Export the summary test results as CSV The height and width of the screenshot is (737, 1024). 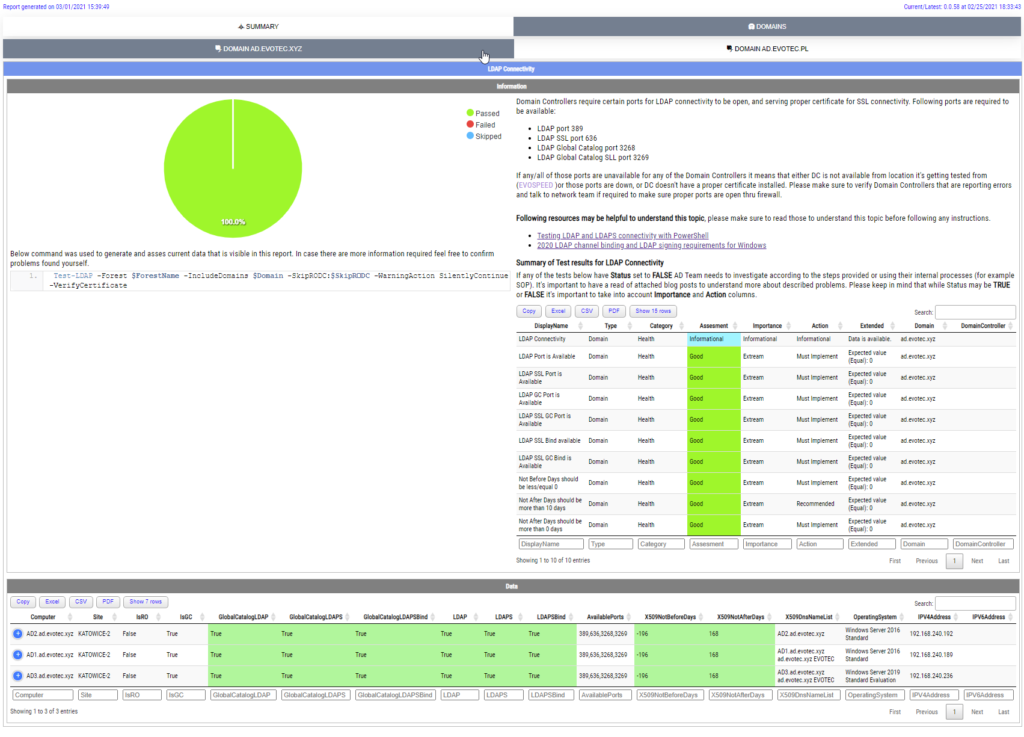587,311
